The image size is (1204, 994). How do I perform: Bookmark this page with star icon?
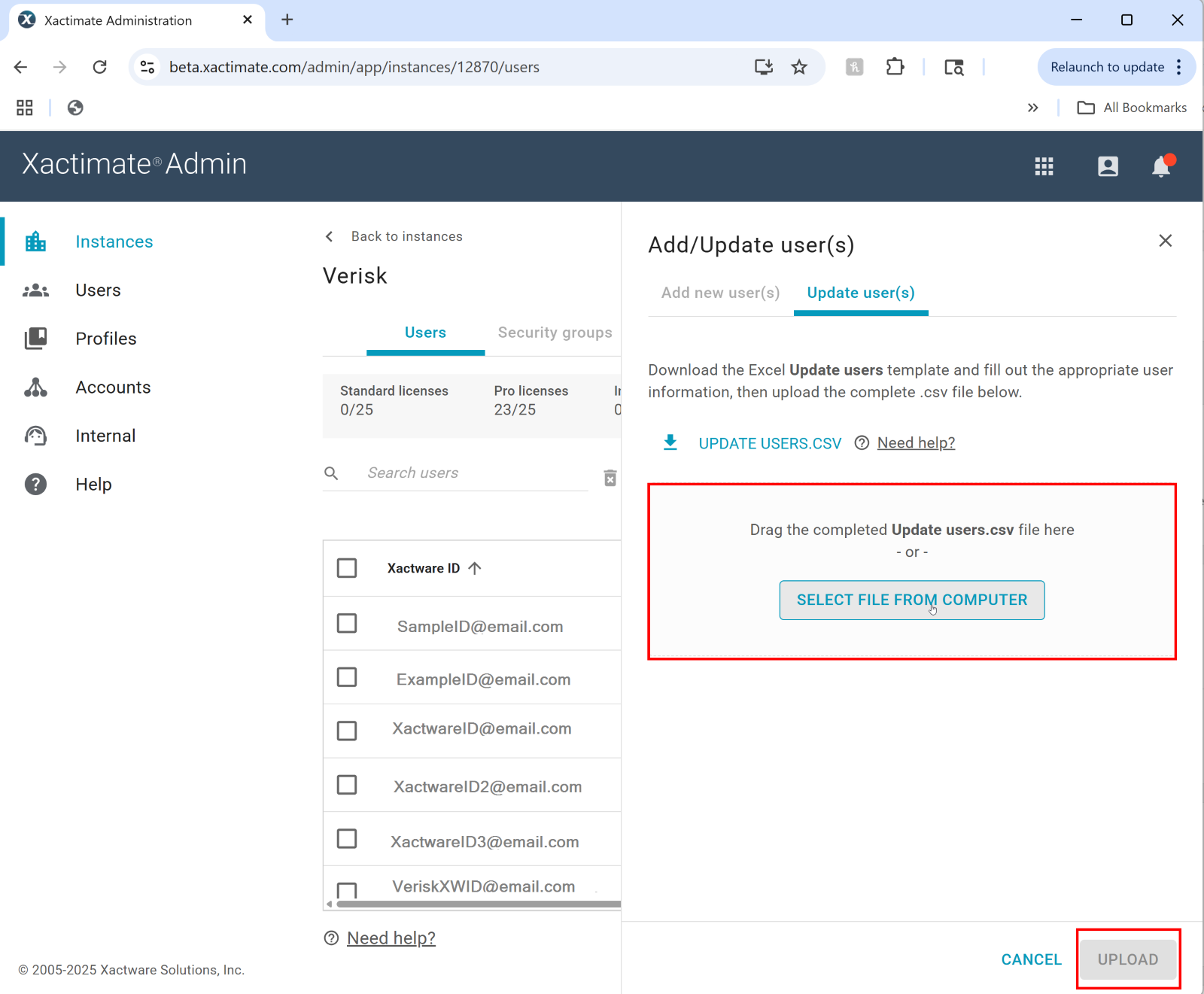pos(799,67)
